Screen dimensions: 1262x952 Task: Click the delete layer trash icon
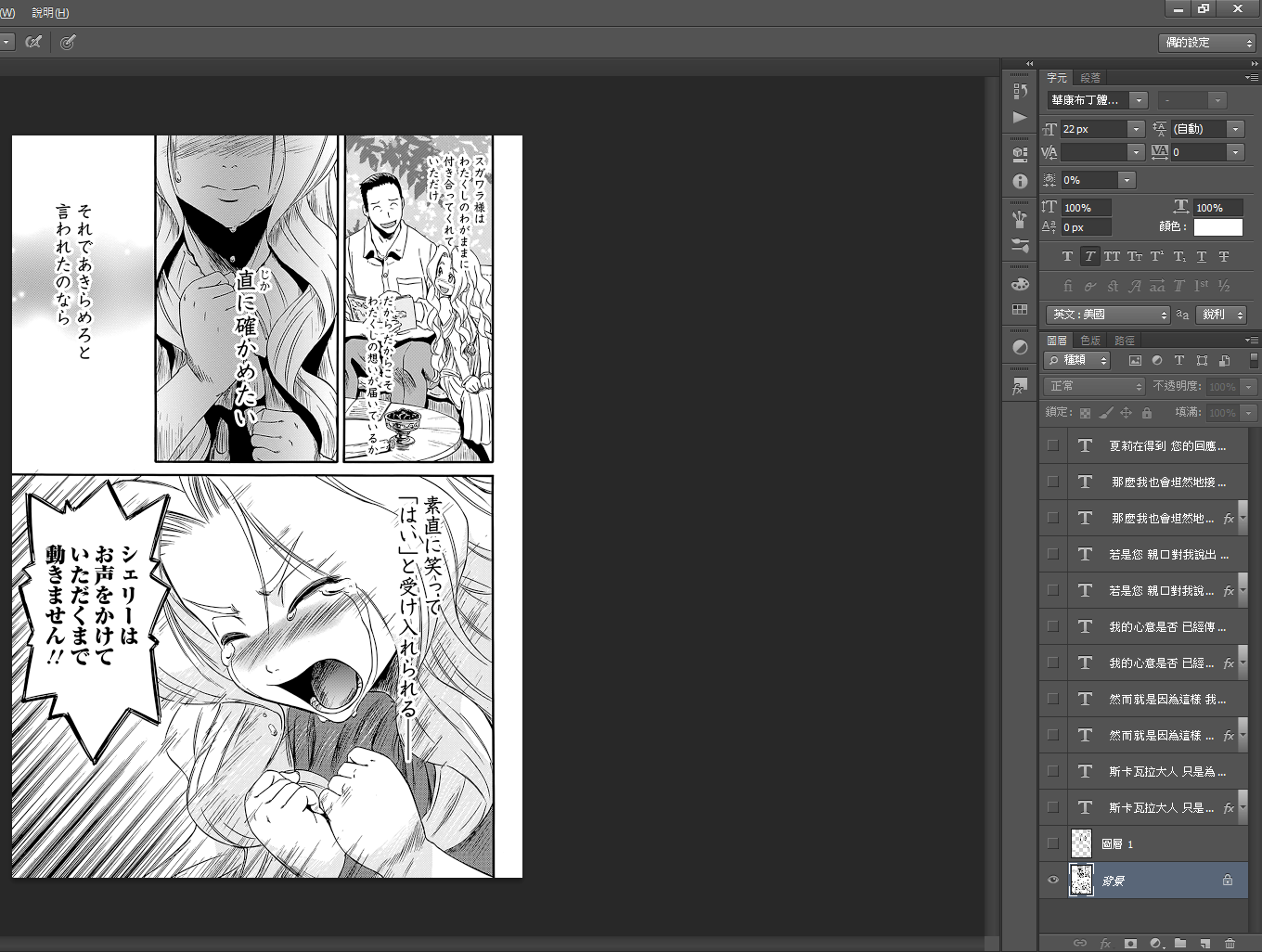tap(1230, 943)
